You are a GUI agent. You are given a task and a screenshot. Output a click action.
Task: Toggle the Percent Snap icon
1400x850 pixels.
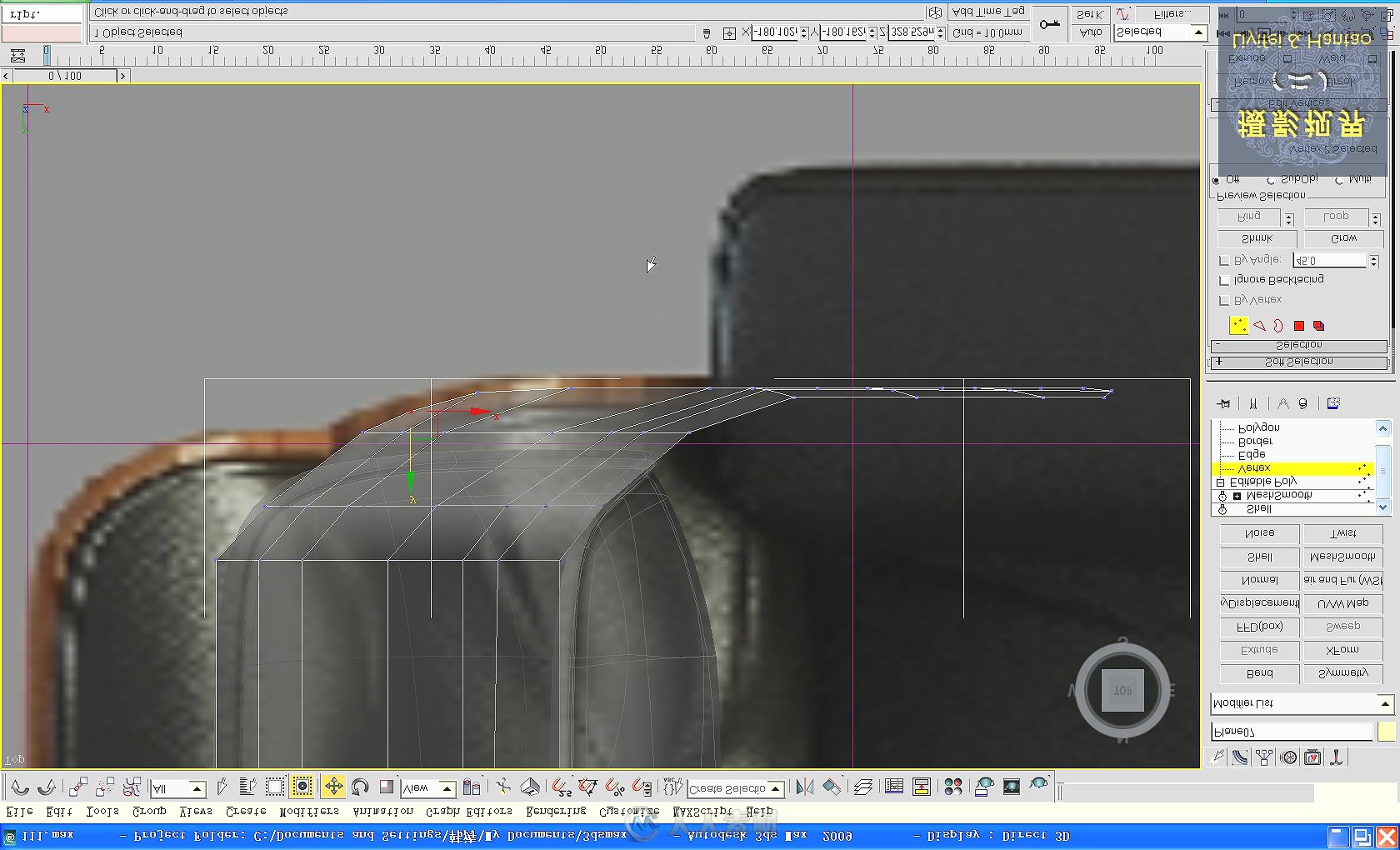[x=615, y=787]
